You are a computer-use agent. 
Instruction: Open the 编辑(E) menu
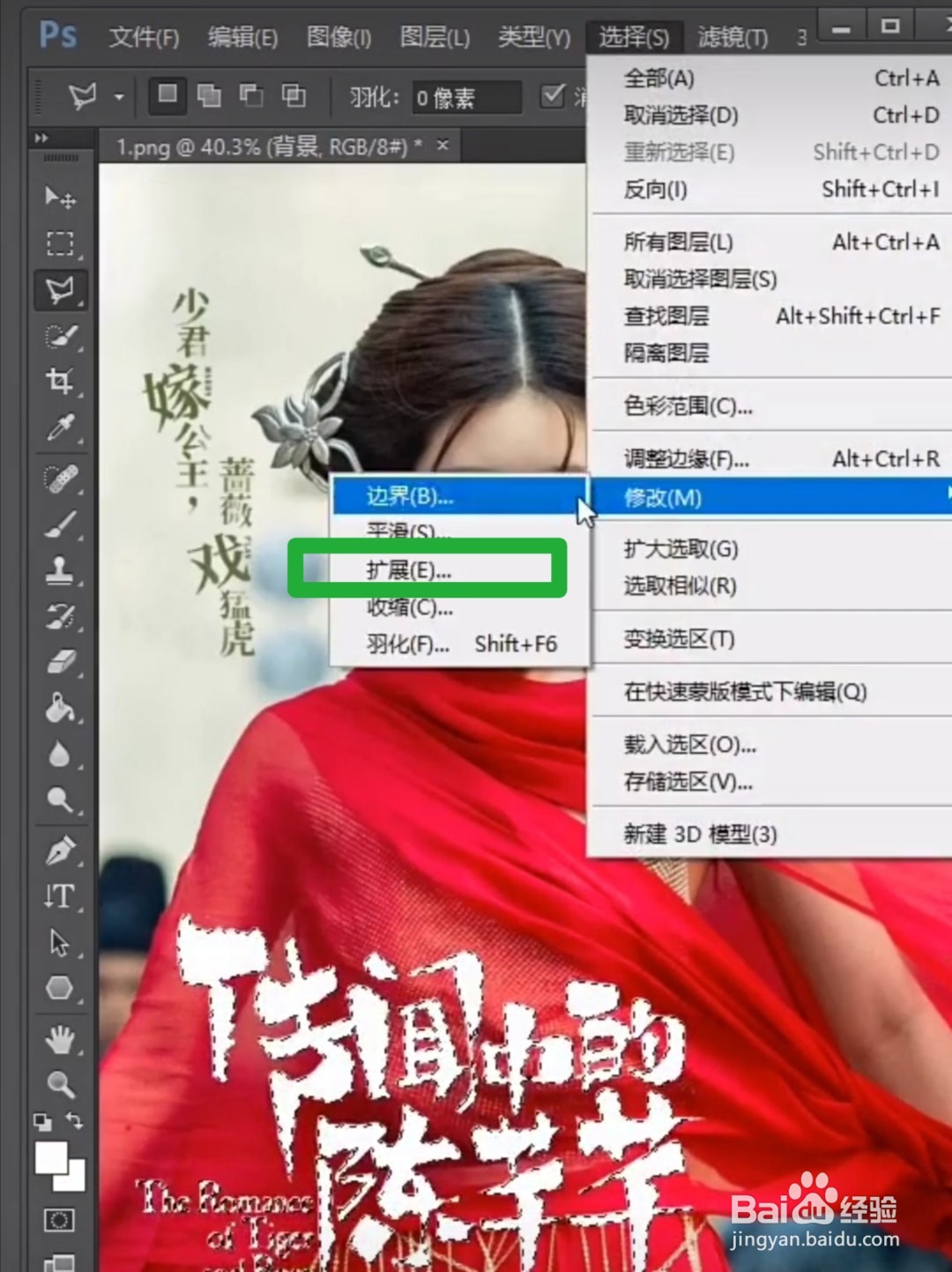242,37
